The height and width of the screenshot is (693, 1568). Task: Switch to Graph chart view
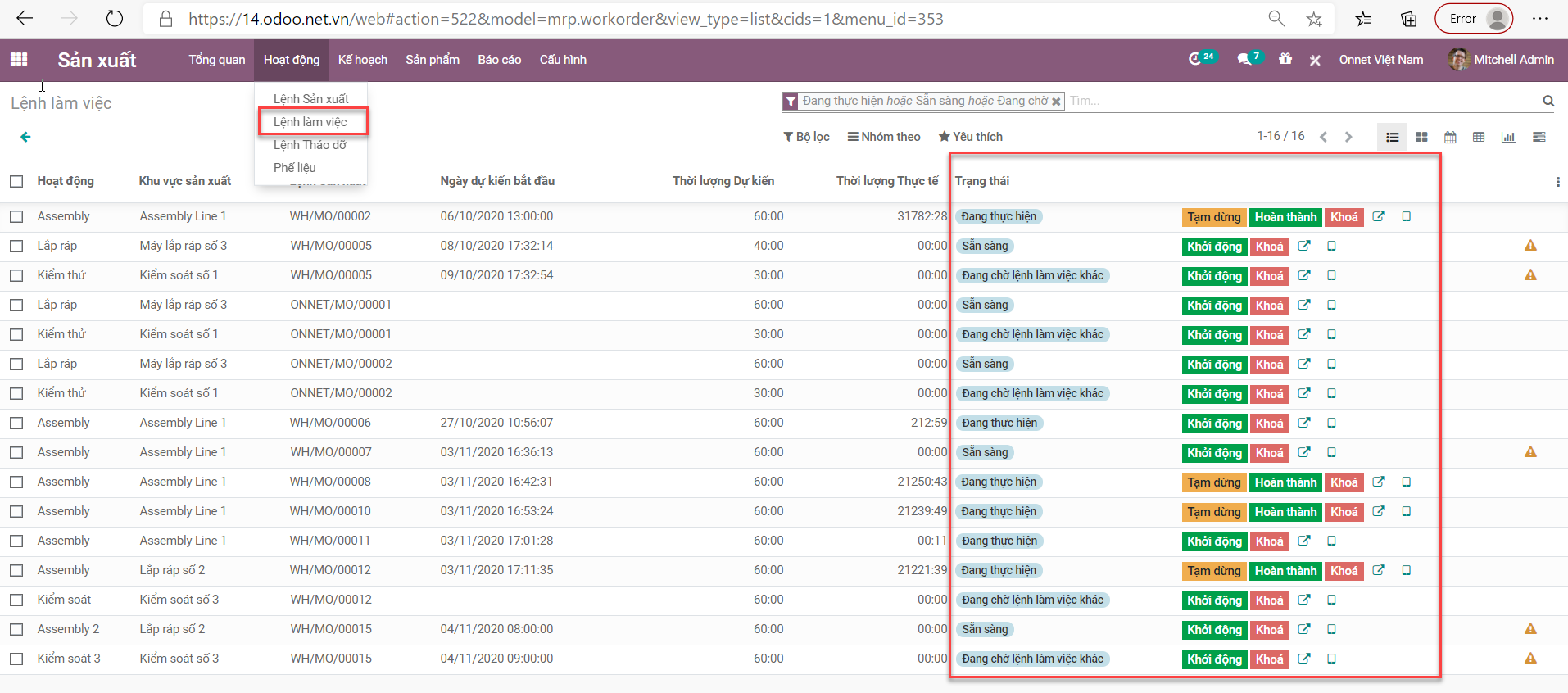pyautogui.click(x=1508, y=137)
